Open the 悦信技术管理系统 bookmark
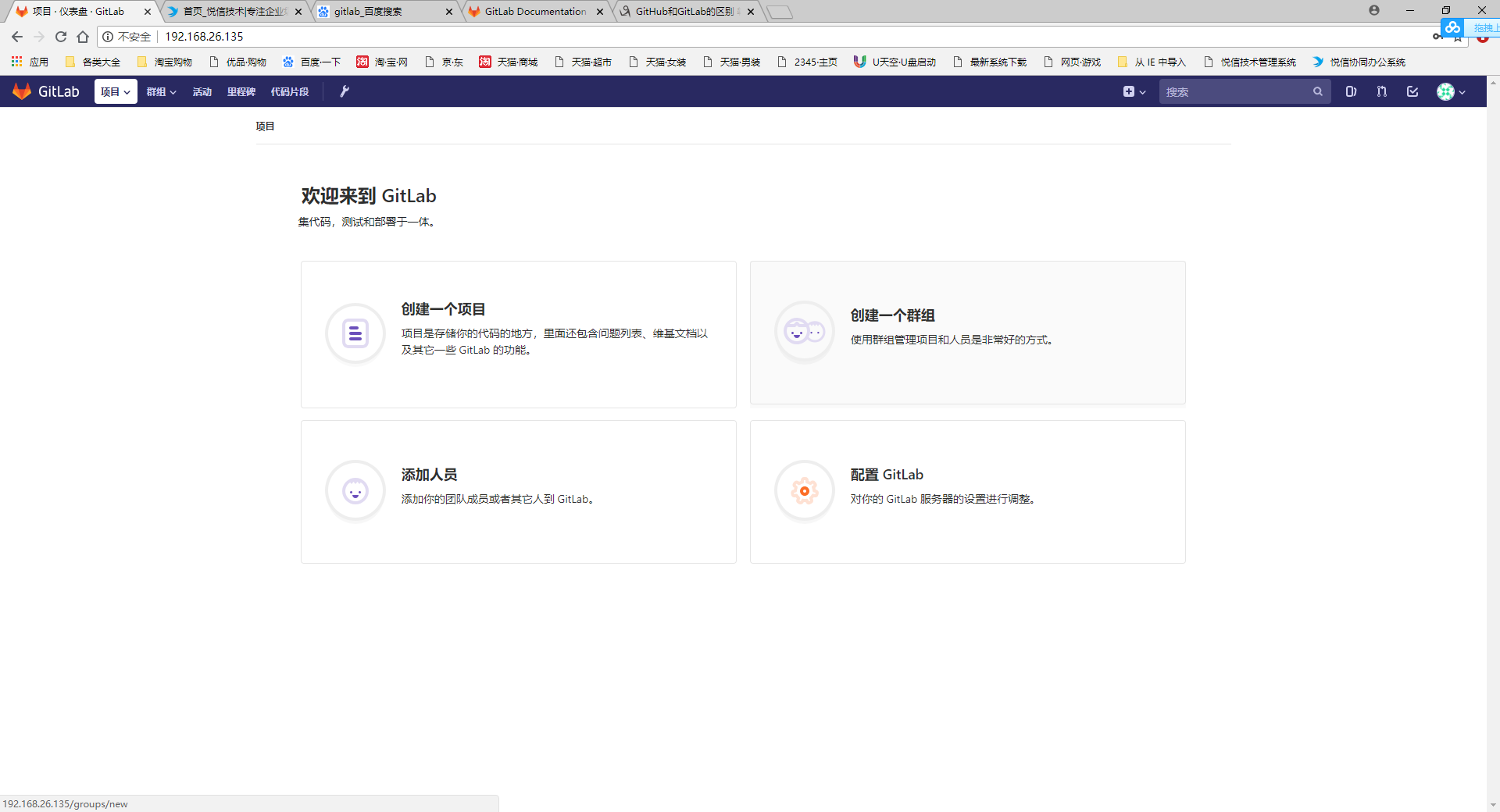Viewport: 1500px width, 812px height. click(1250, 62)
